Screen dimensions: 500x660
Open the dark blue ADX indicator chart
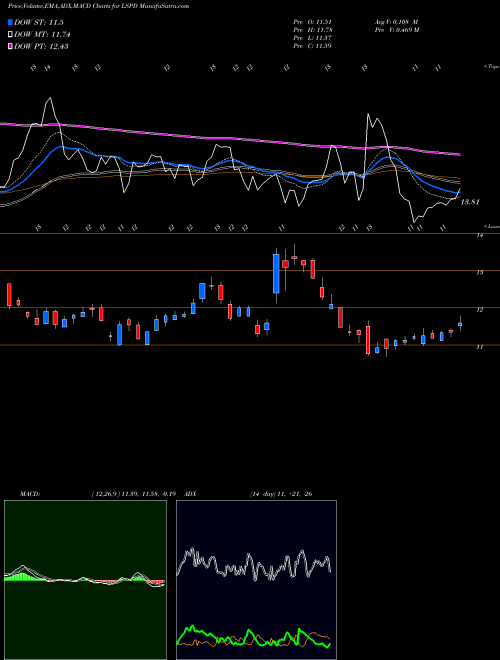click(x=256, y=580)
